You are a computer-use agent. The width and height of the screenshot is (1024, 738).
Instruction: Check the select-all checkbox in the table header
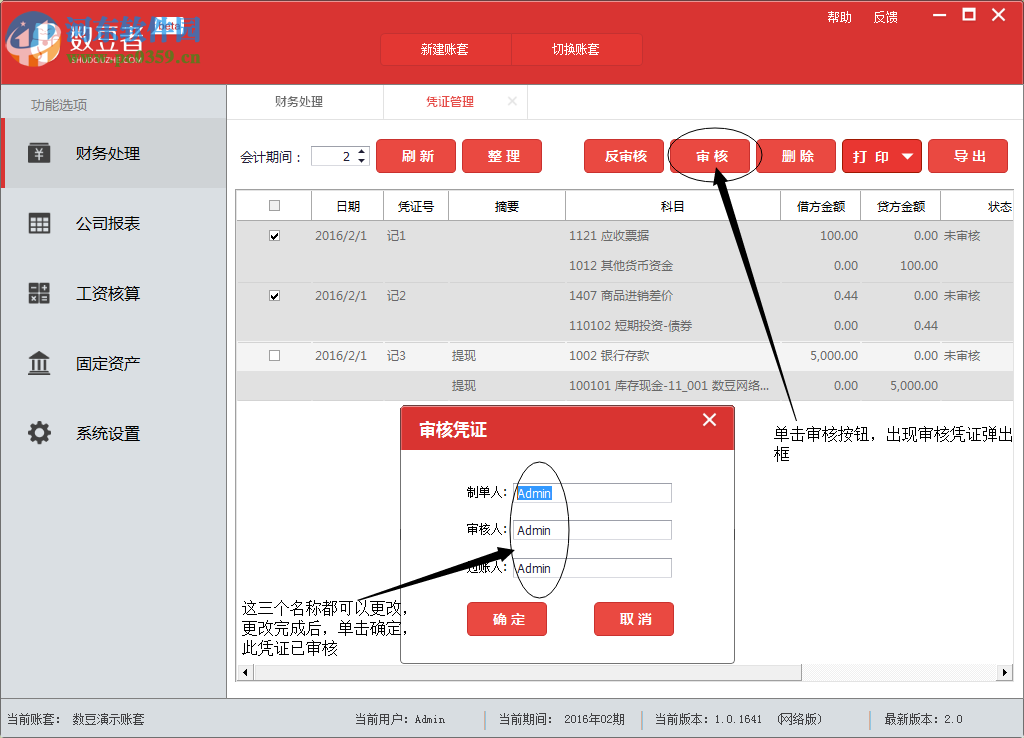coord(273,205)
